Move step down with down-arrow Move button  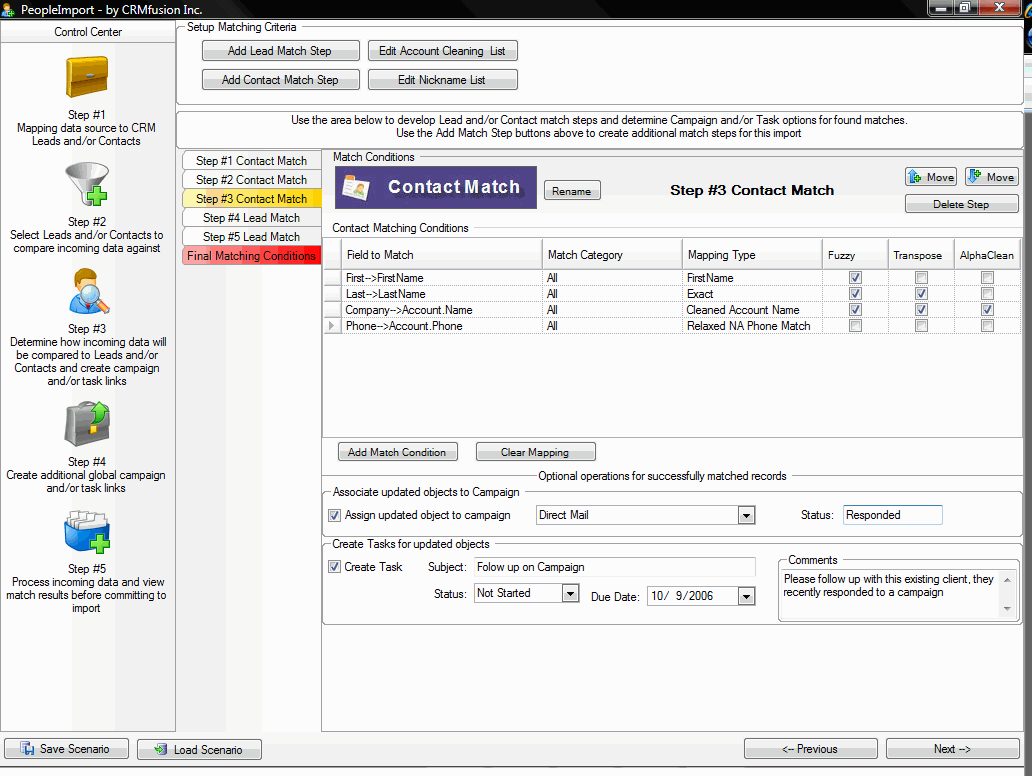point(992,177)
